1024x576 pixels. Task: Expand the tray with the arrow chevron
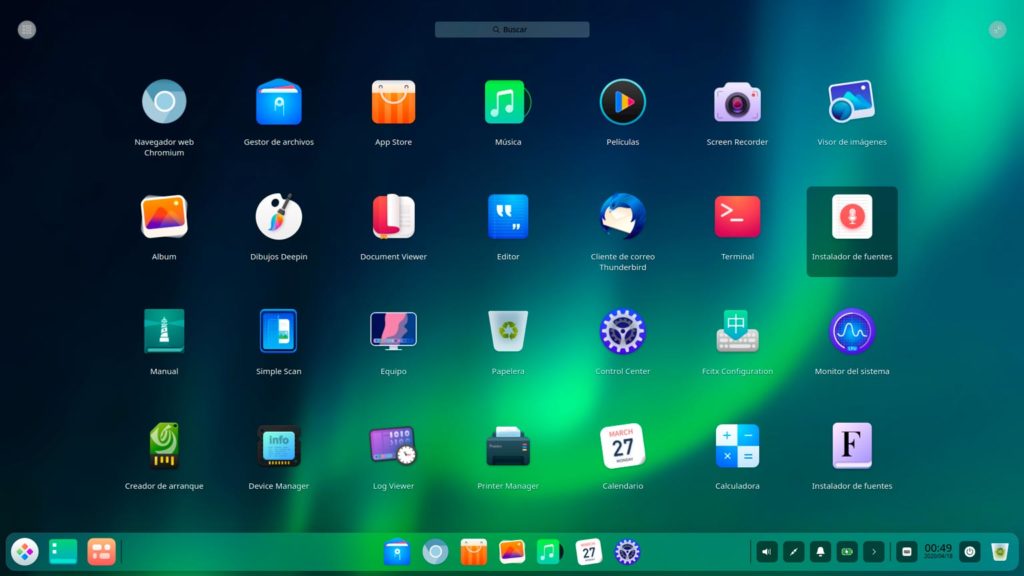(x=874, y=552)
